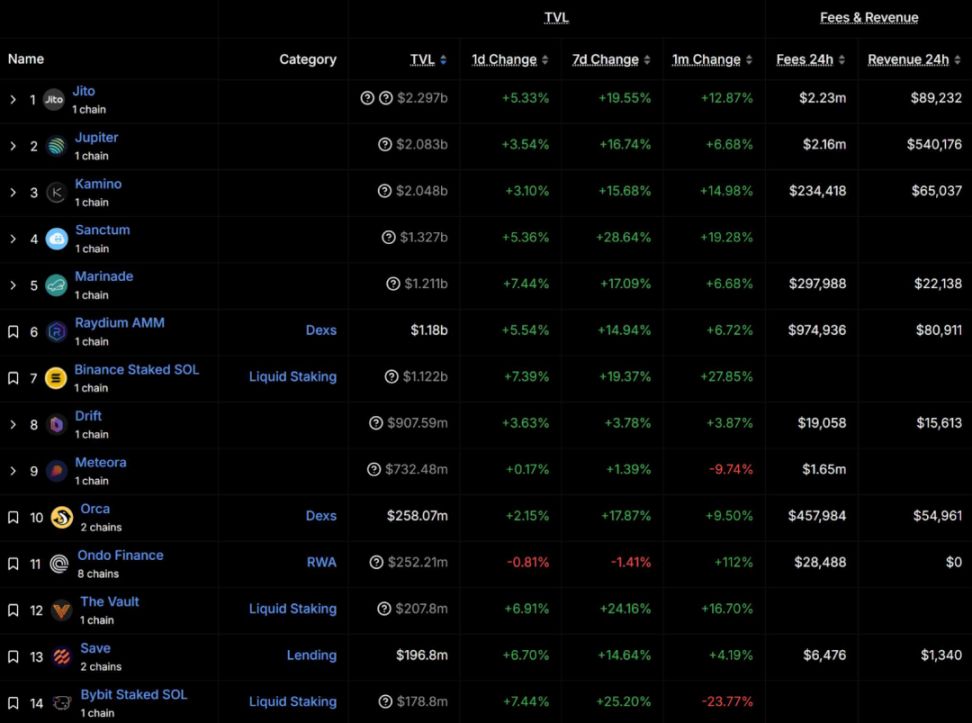Bookmark the Save protocol row
The image size is (972, 723).
click(x=13, y=657)
